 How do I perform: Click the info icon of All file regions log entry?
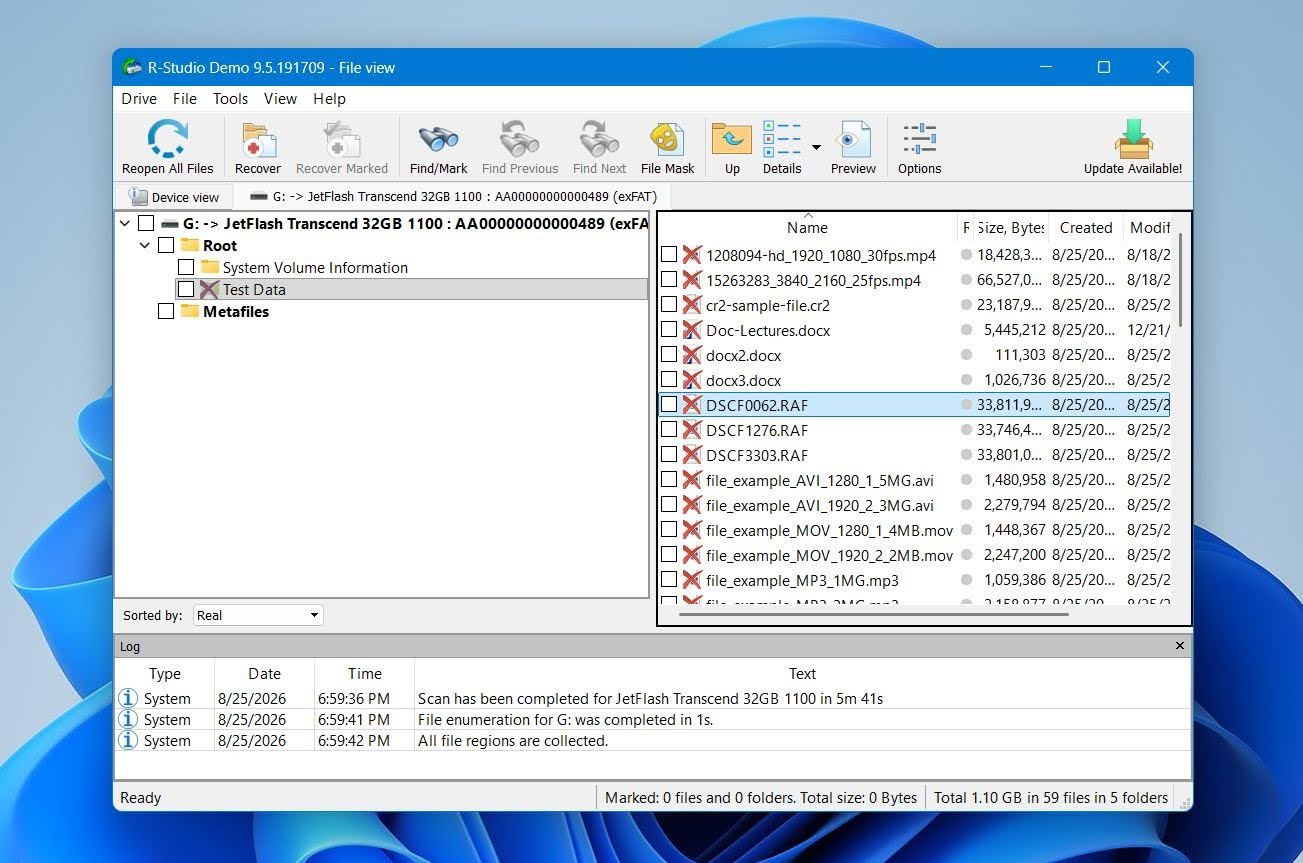click(127, 740)
